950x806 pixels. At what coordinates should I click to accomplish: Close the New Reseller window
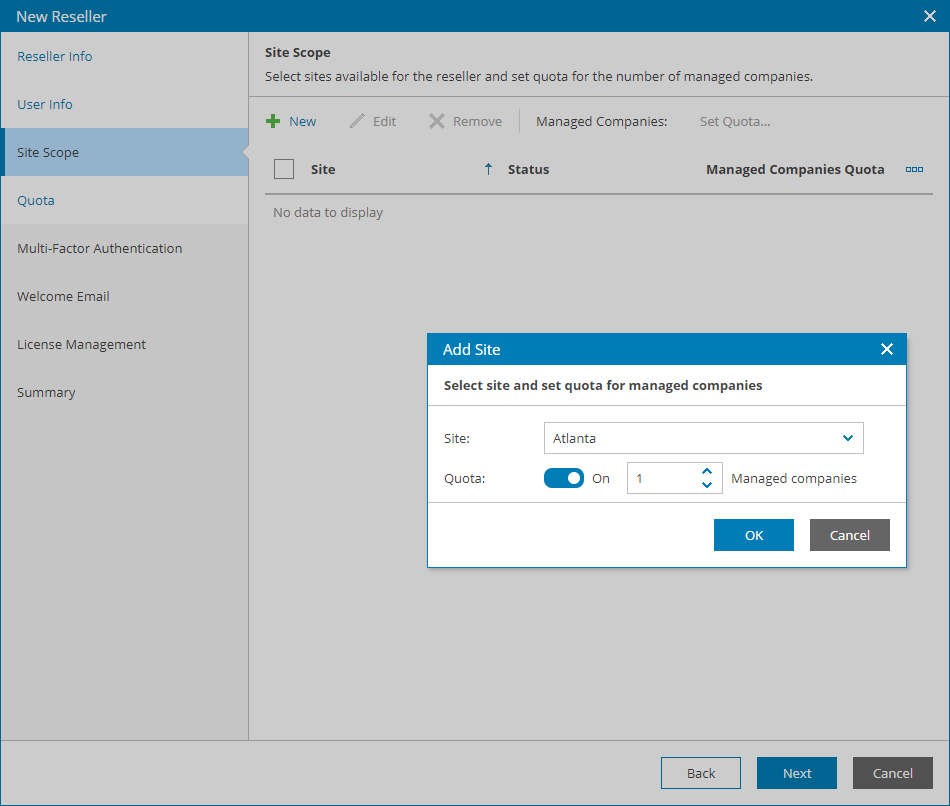coord(930,16)
